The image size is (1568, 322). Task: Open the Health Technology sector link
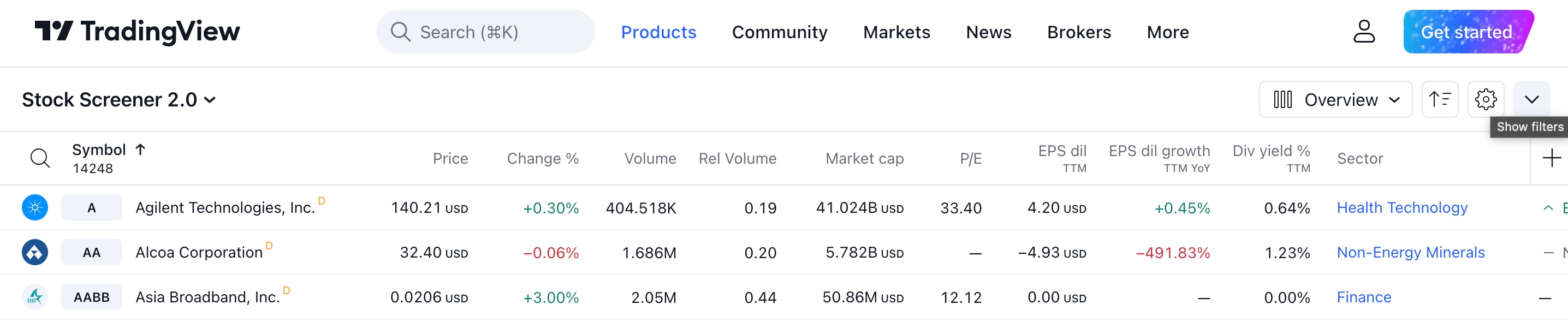(1402, 207)
